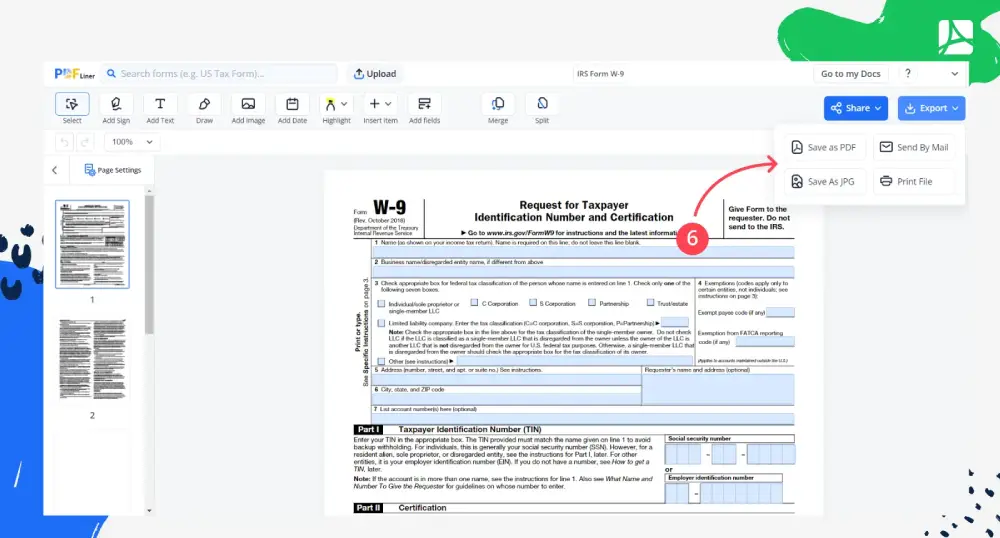Go to my Docs
Viewport: 1000px width, 538px height.
point(850,74)
